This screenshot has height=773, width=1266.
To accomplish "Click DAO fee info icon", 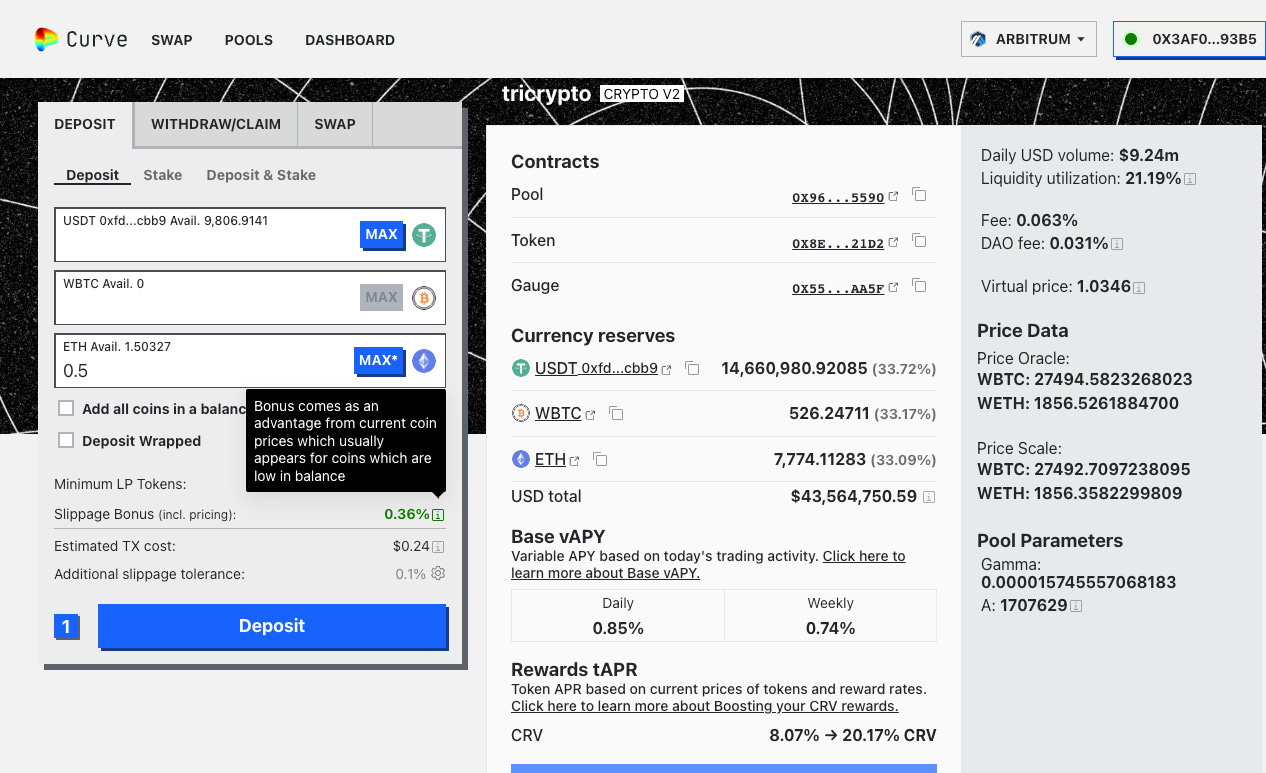I will [1117, 244].
